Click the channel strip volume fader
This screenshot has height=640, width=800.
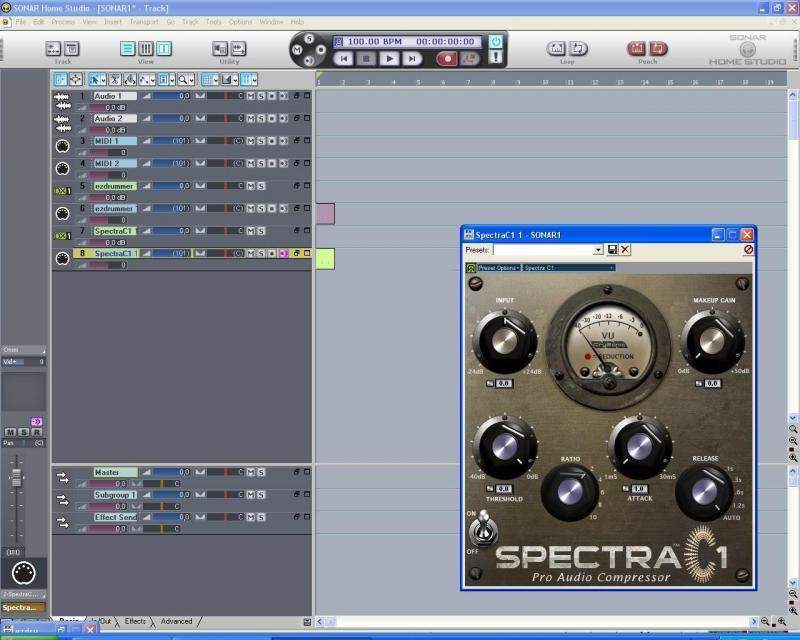15,477
